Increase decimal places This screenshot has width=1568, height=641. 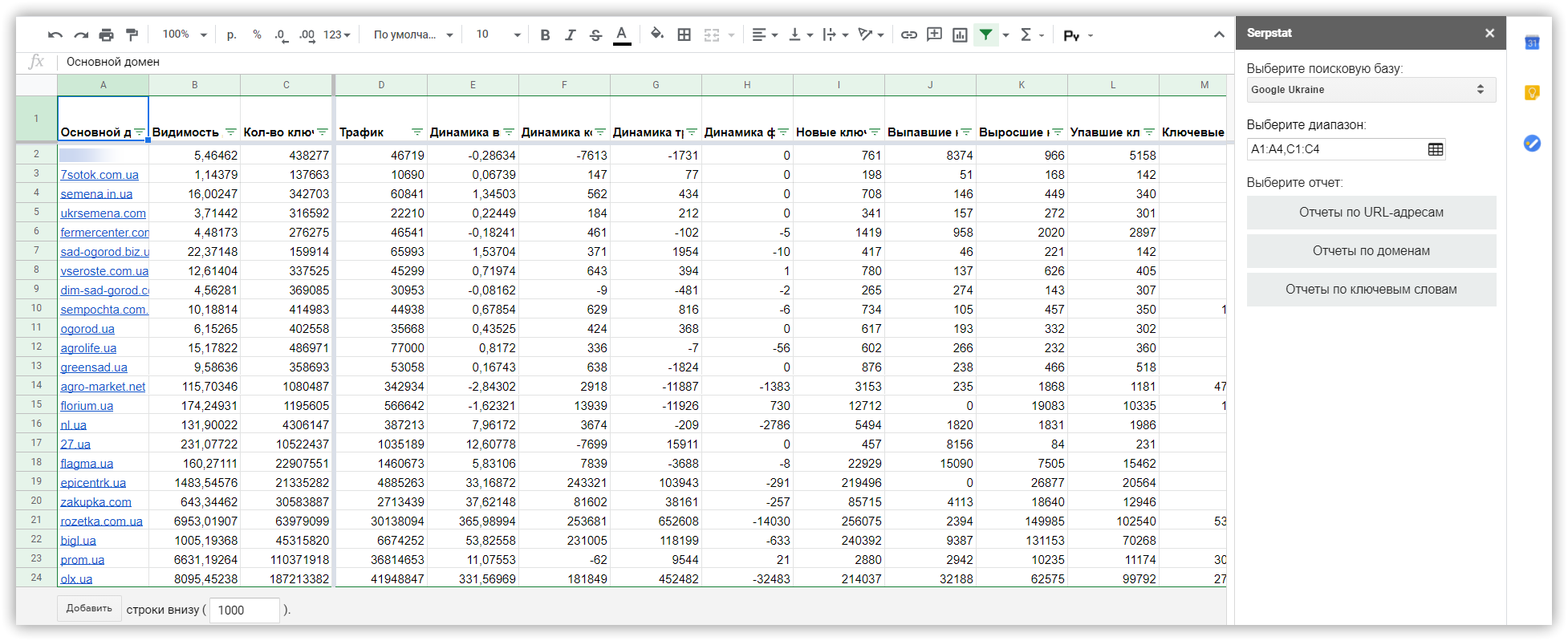coord(307,34)
